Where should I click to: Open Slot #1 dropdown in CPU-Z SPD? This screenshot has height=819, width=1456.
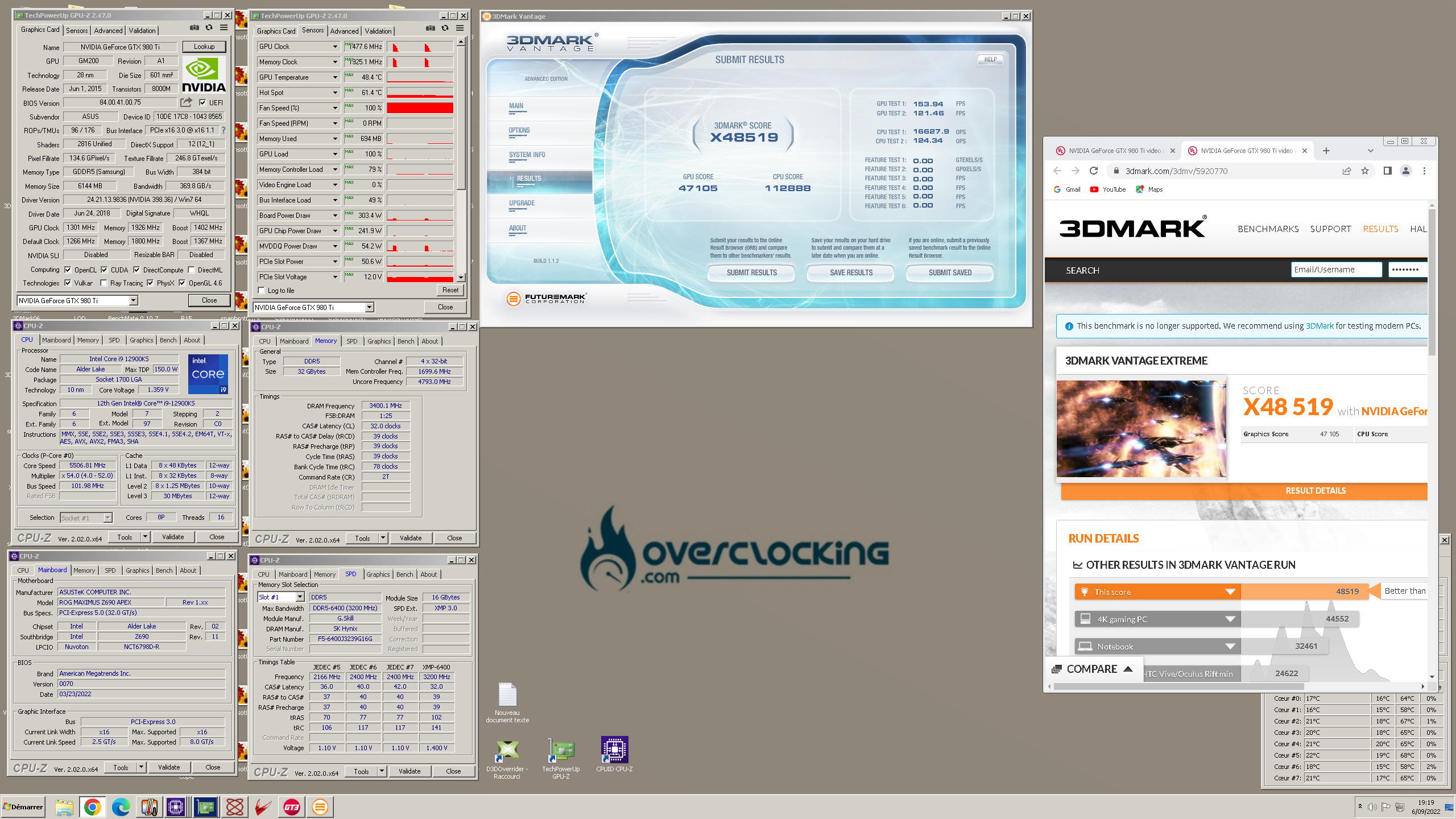pos(300,597)
